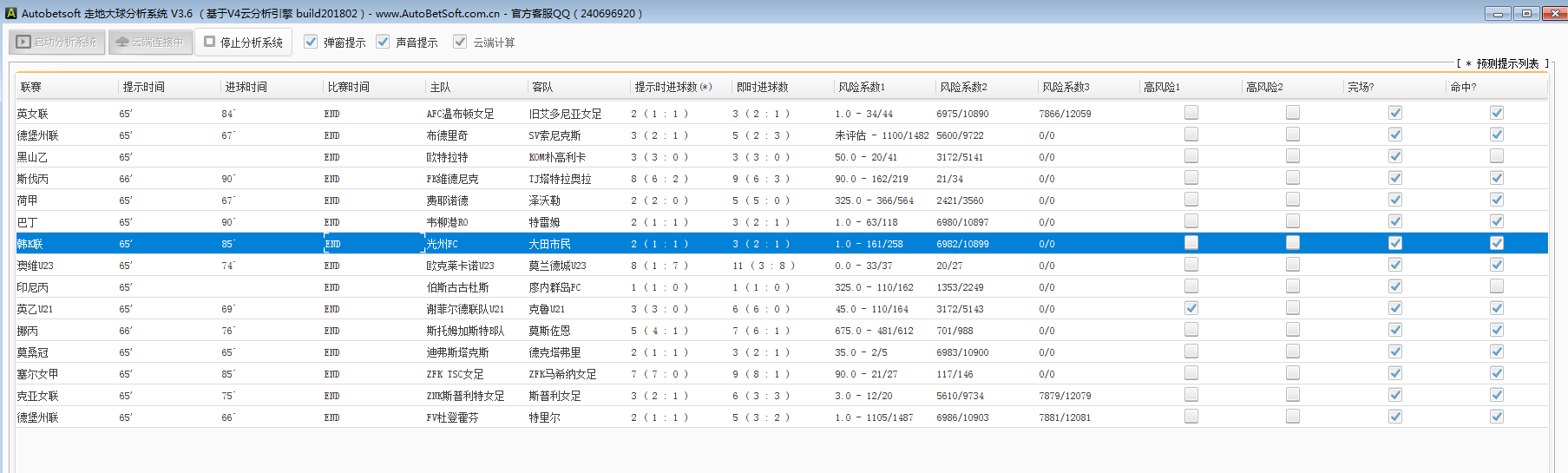Toggle the 弹窗提示 checkbox
This screenshot has width=1568, height=473.
311,42
